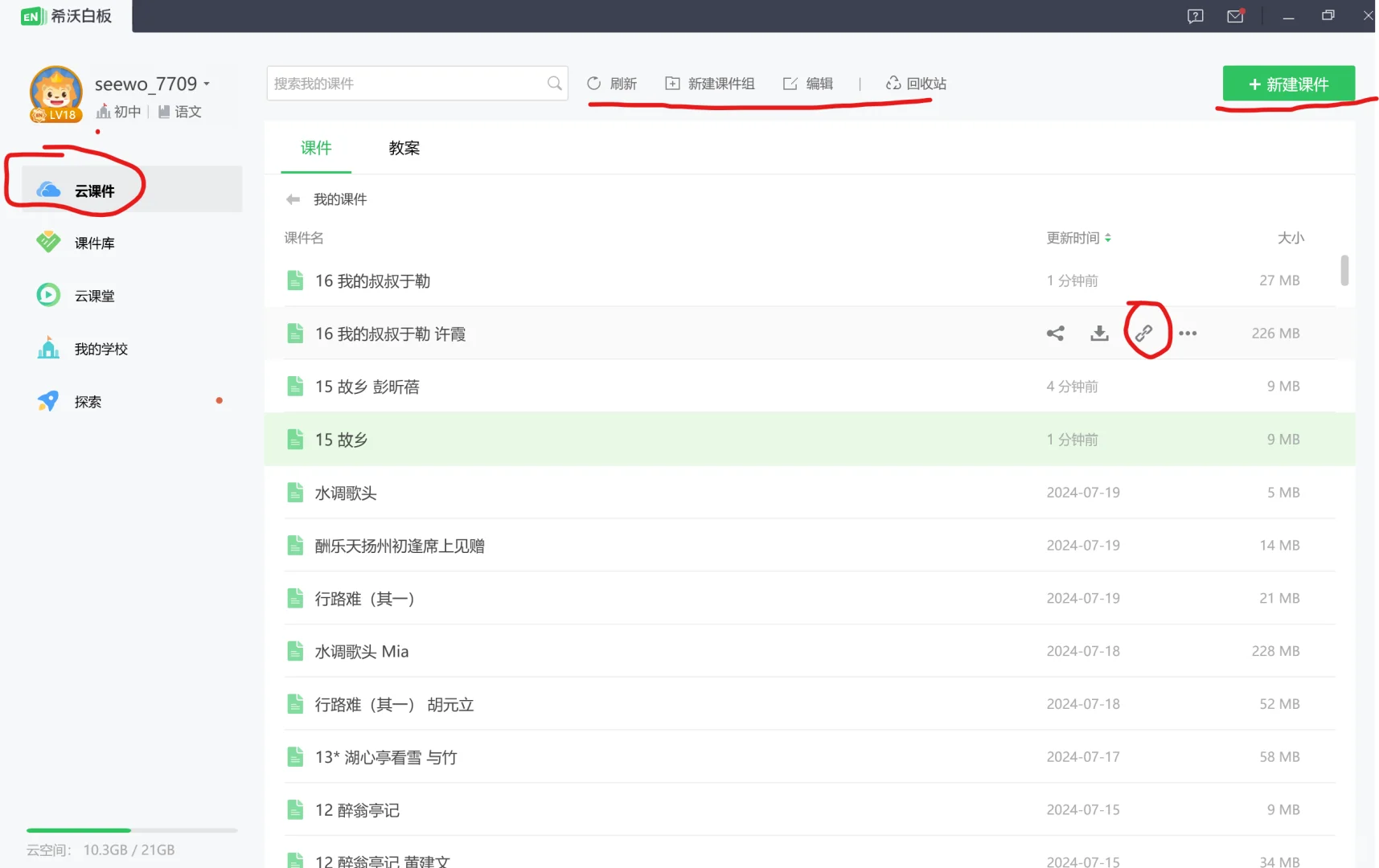Select the 16 我的叔叔于勒 courseware name

coord(372,280)
